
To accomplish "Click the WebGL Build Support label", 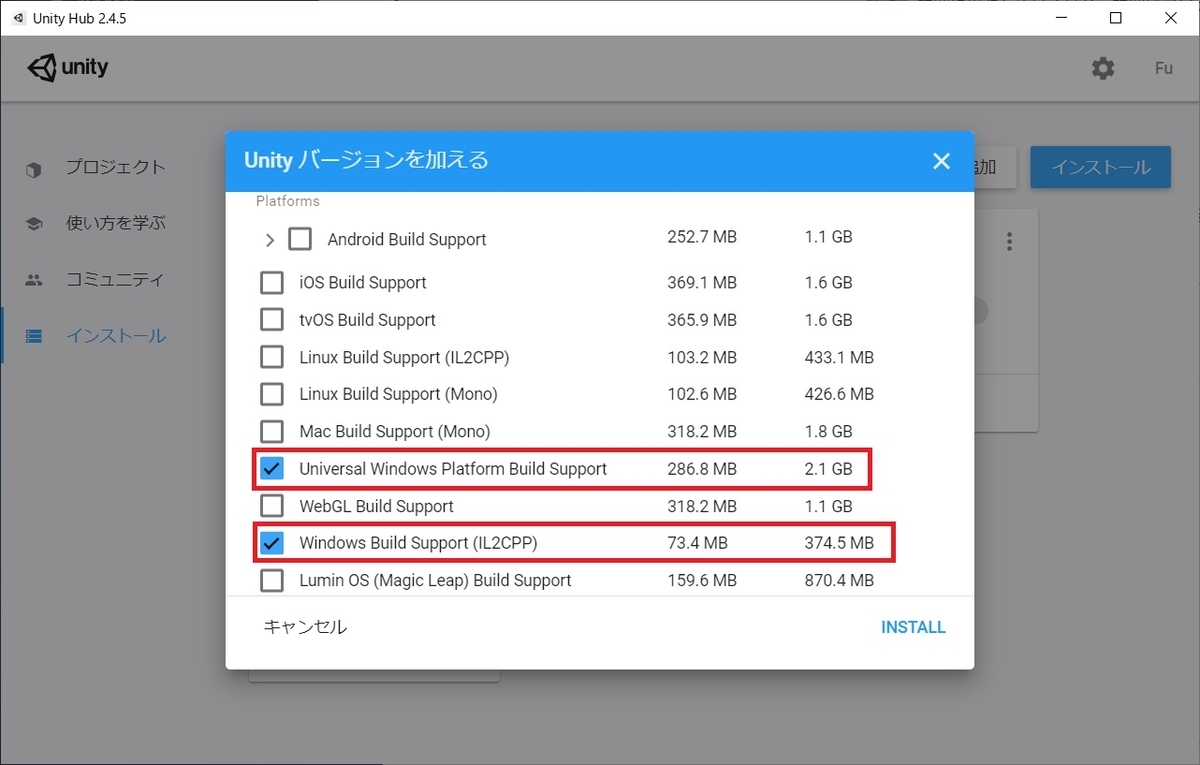I will pyautogui.click(x=376, y=506).
